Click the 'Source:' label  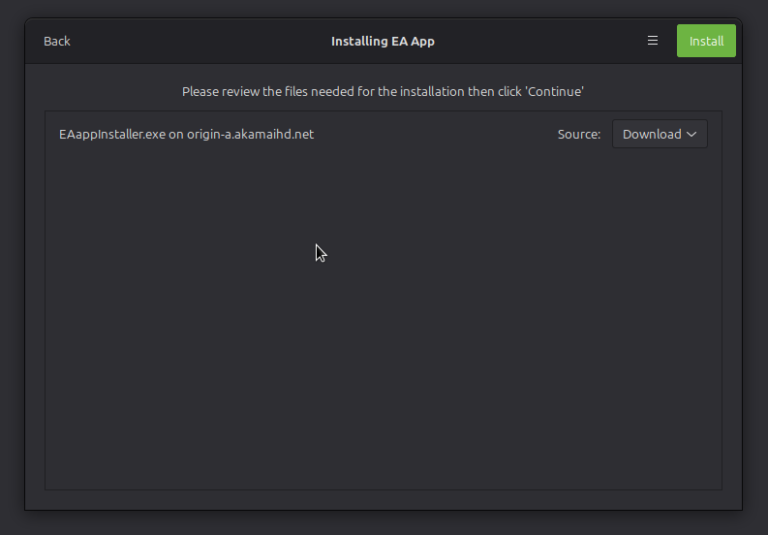[x=579, y=134]
